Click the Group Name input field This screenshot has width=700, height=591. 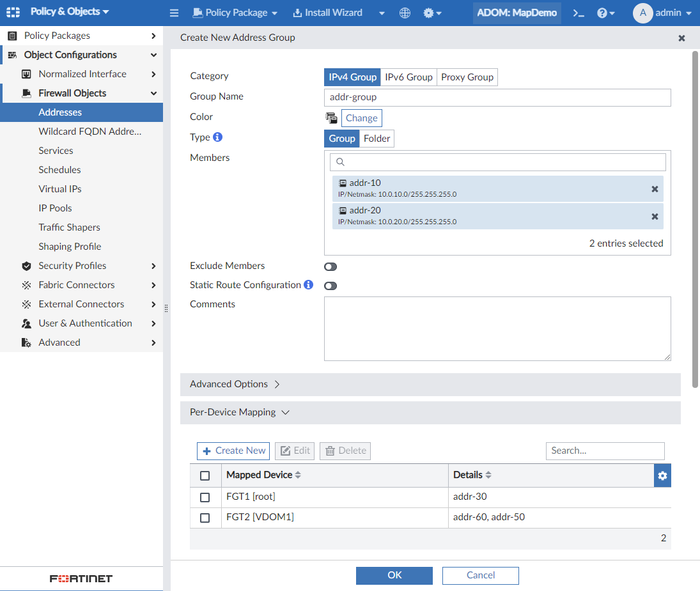tap(497, 97)
